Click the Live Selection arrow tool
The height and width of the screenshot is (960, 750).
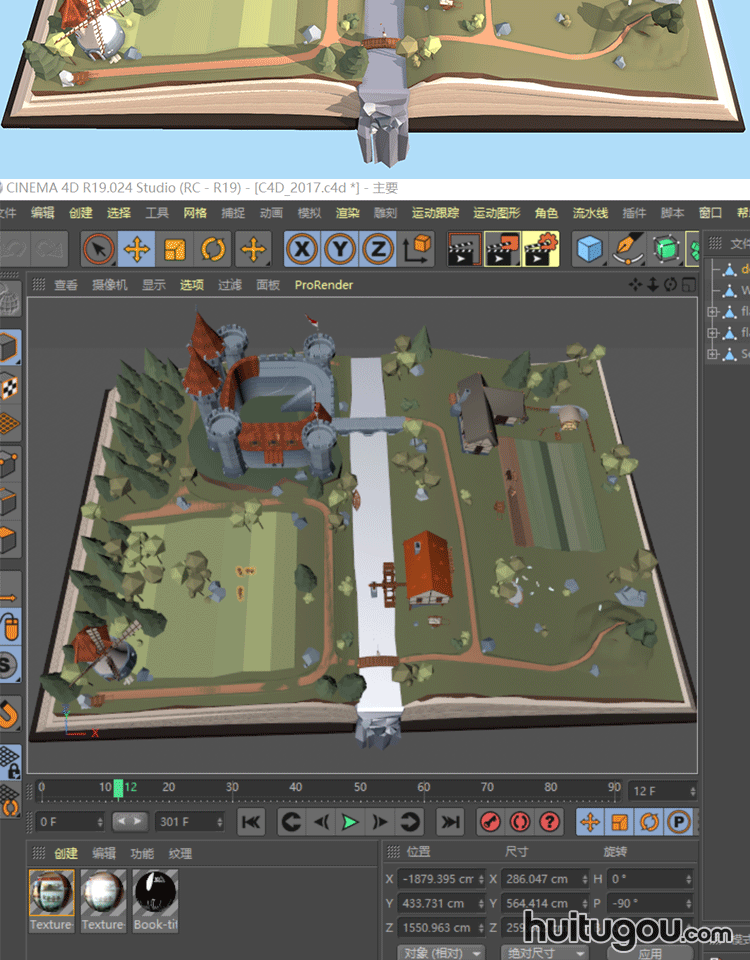click(x=98, y=249)
